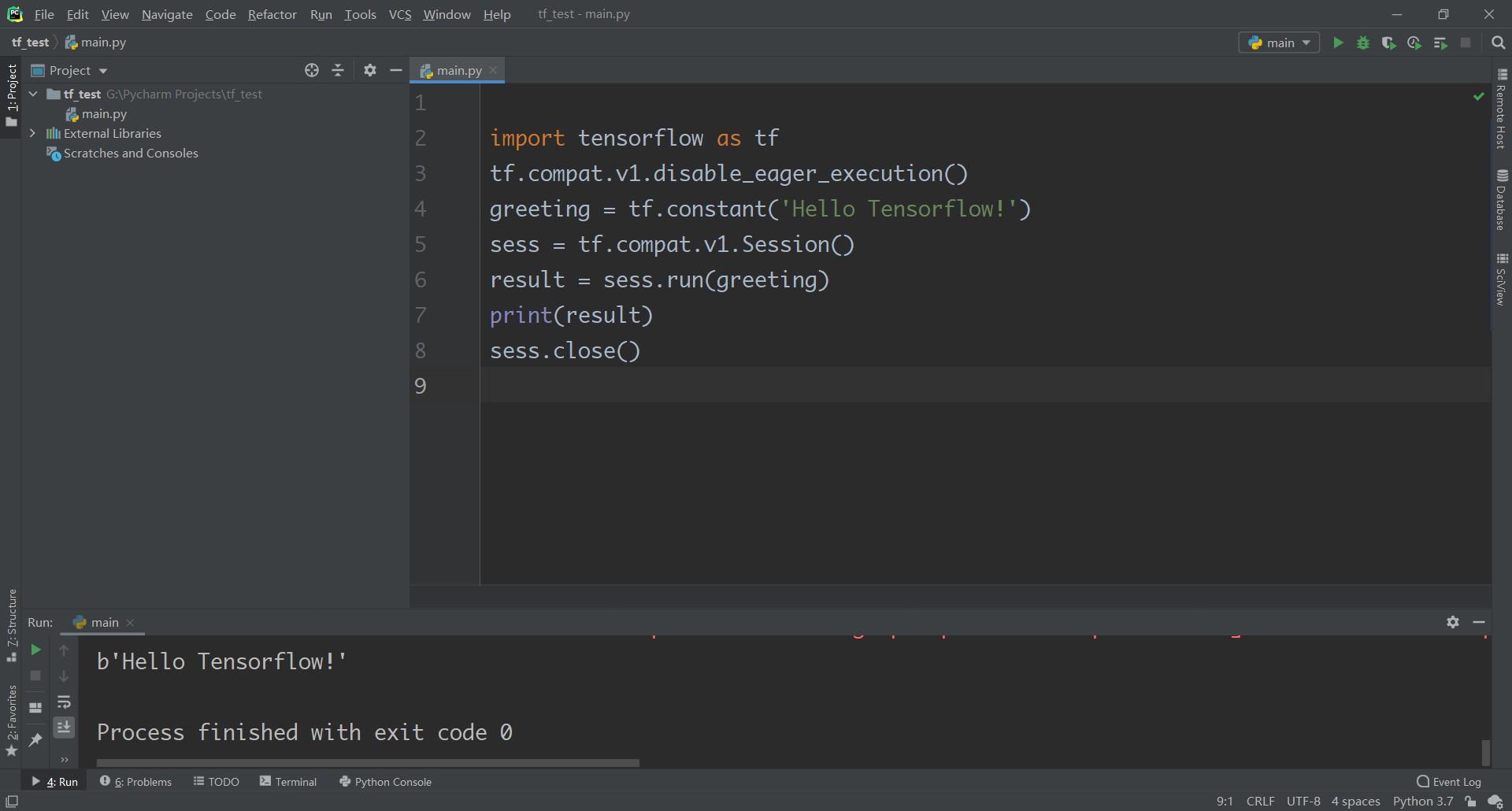Image resolution: width=1512 pixels, height=811 pixels.
Task: Go to line via 9:1 position indicator
Action: (1225, 802)
